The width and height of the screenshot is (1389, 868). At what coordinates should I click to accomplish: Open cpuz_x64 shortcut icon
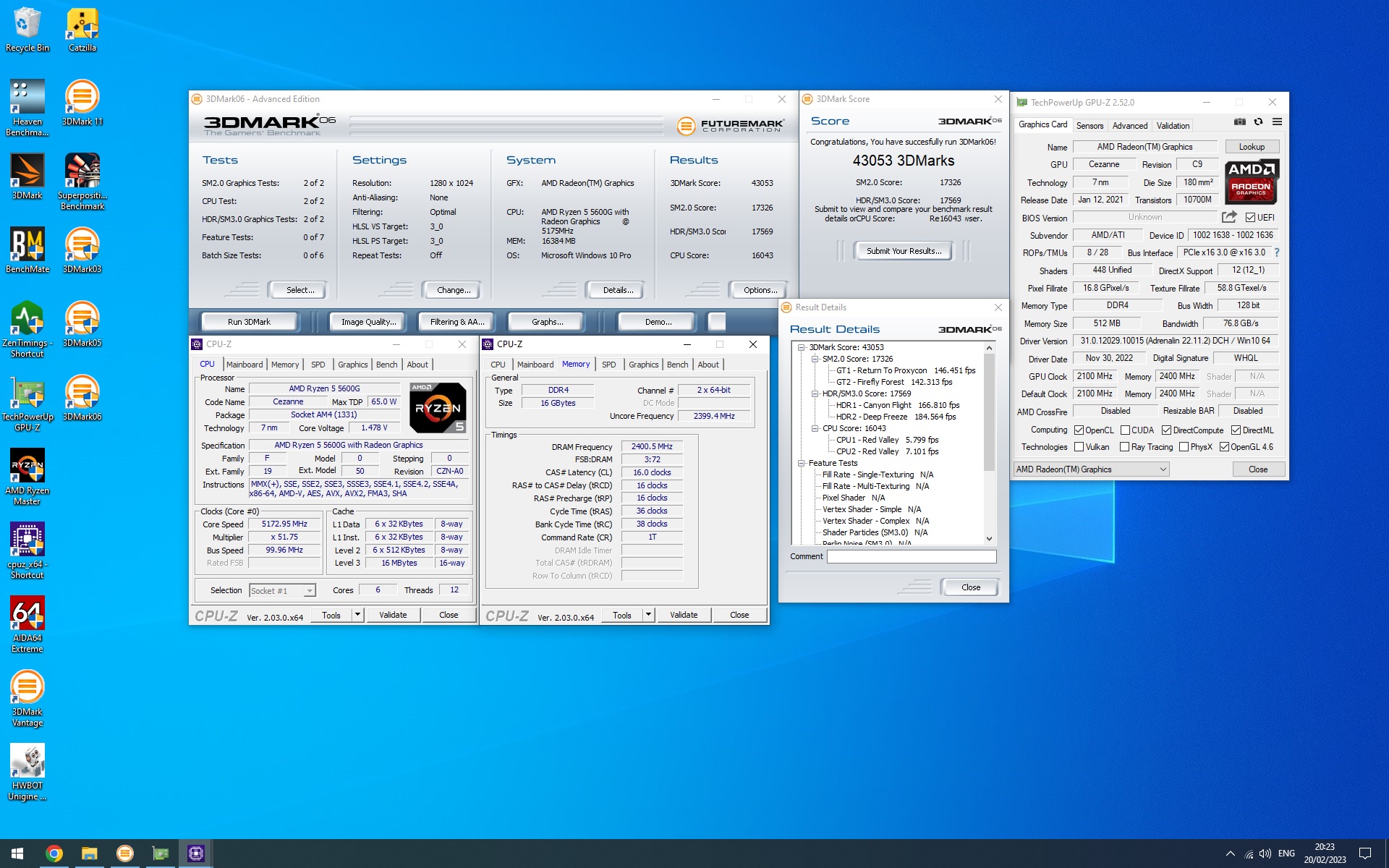click(27, 550)
